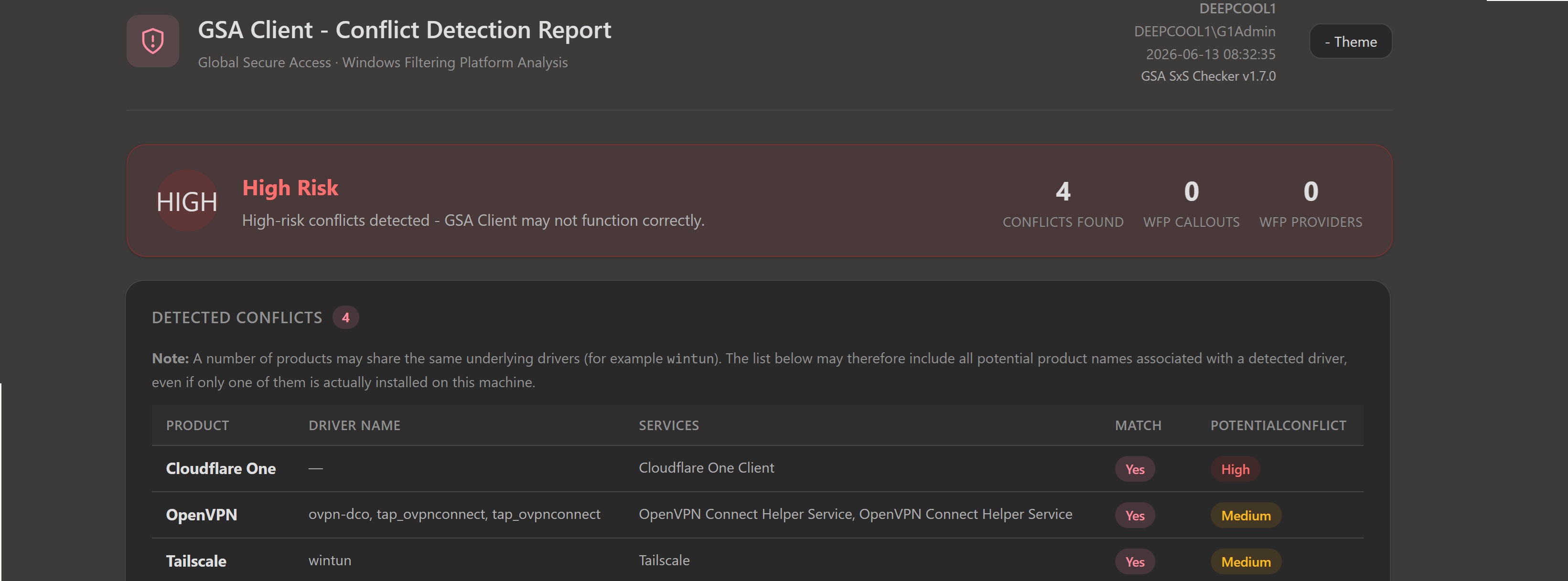Select the Tailscale product cell
This screenshot has height=581, width=1568.
[196, 561]
